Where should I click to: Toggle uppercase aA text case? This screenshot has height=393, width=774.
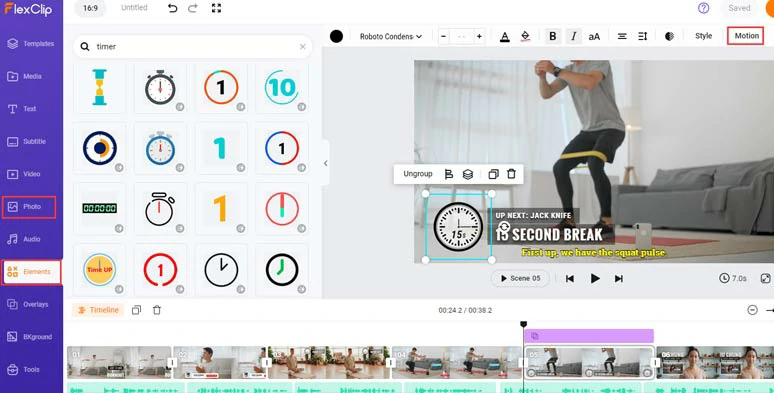tap(594, 36)
